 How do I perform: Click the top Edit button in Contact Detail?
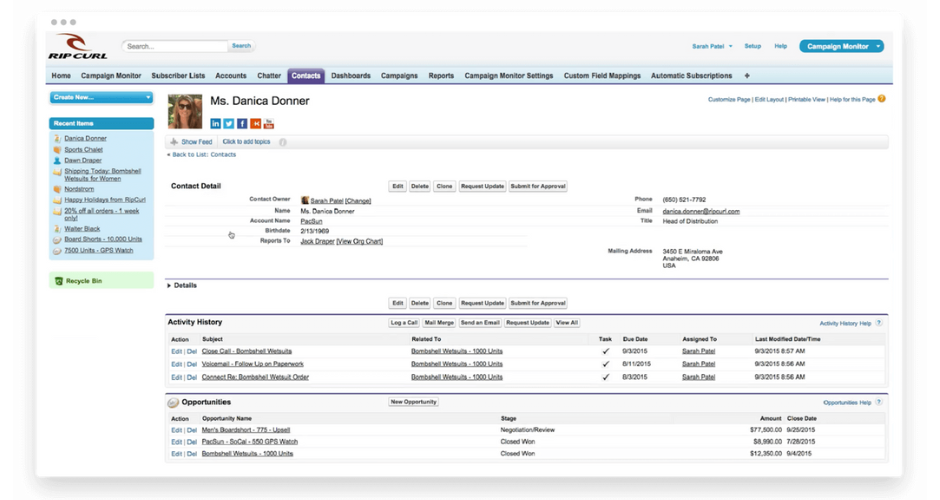pyautogui.click(x=397, y=186)
